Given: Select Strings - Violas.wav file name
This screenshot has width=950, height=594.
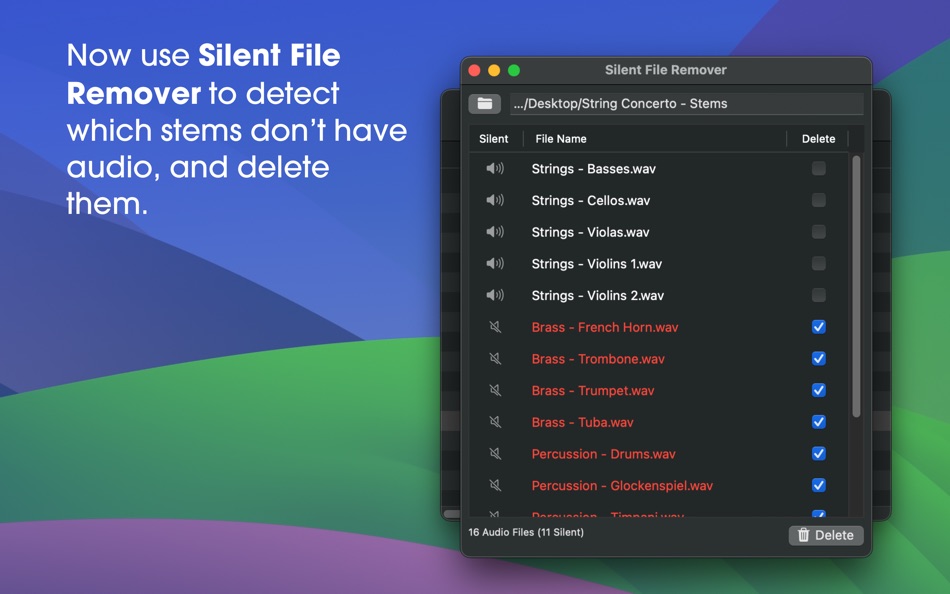Looking at the screenshot, I should 590,232.
